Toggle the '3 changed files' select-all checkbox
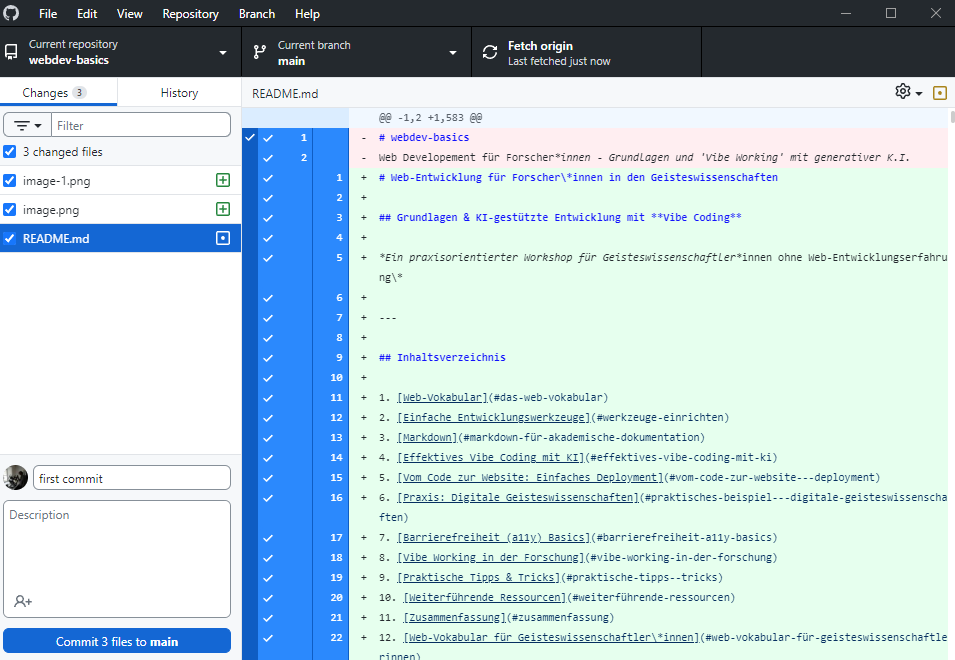 [x=10, y=152]
